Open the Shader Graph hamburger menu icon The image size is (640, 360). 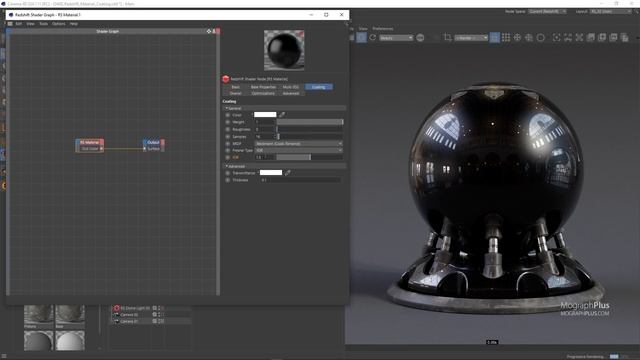point(10,24)
